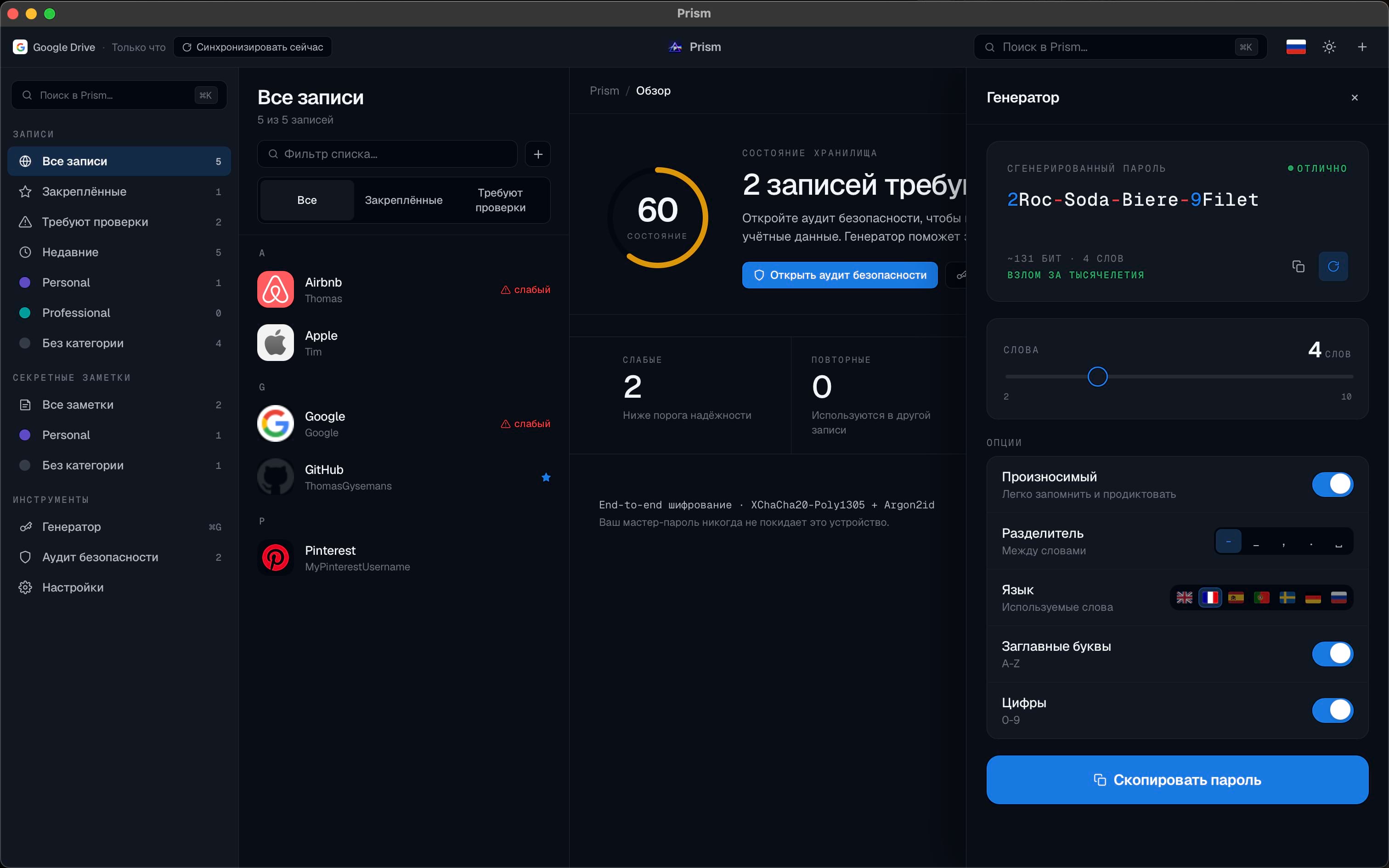1389x868 pixels.
Task: Switch to the Требуют проверки list tab
Action: click(x=500, y=200)
